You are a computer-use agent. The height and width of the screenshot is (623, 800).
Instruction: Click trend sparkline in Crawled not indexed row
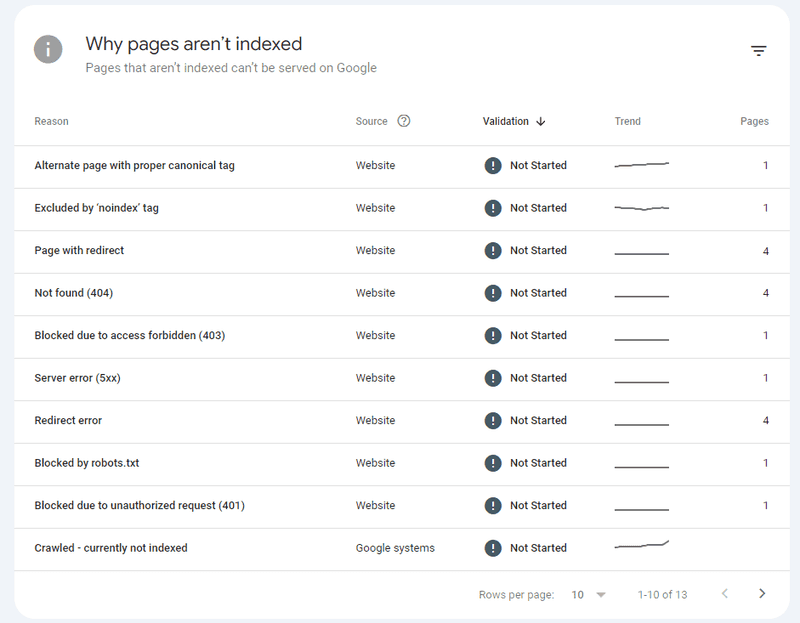(641, 544)
